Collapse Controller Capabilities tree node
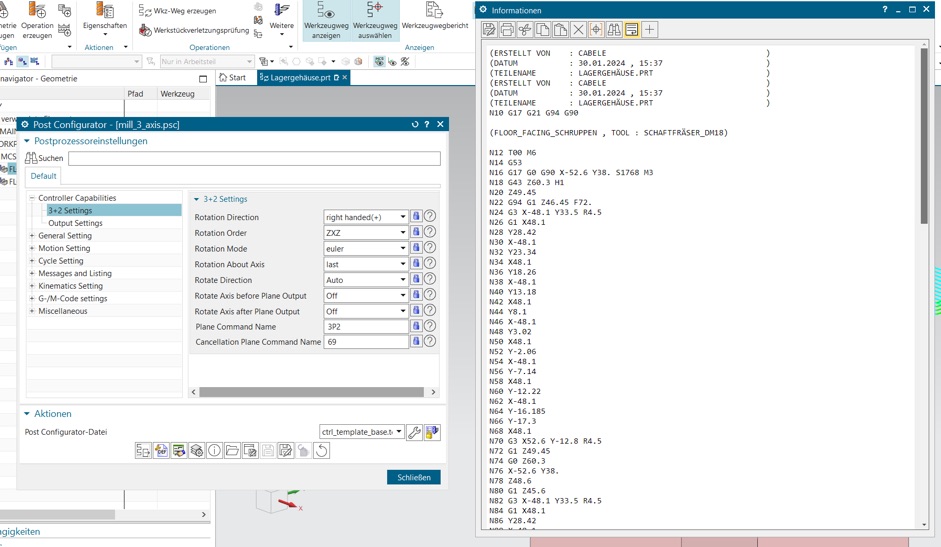 (x=32, y=198)
